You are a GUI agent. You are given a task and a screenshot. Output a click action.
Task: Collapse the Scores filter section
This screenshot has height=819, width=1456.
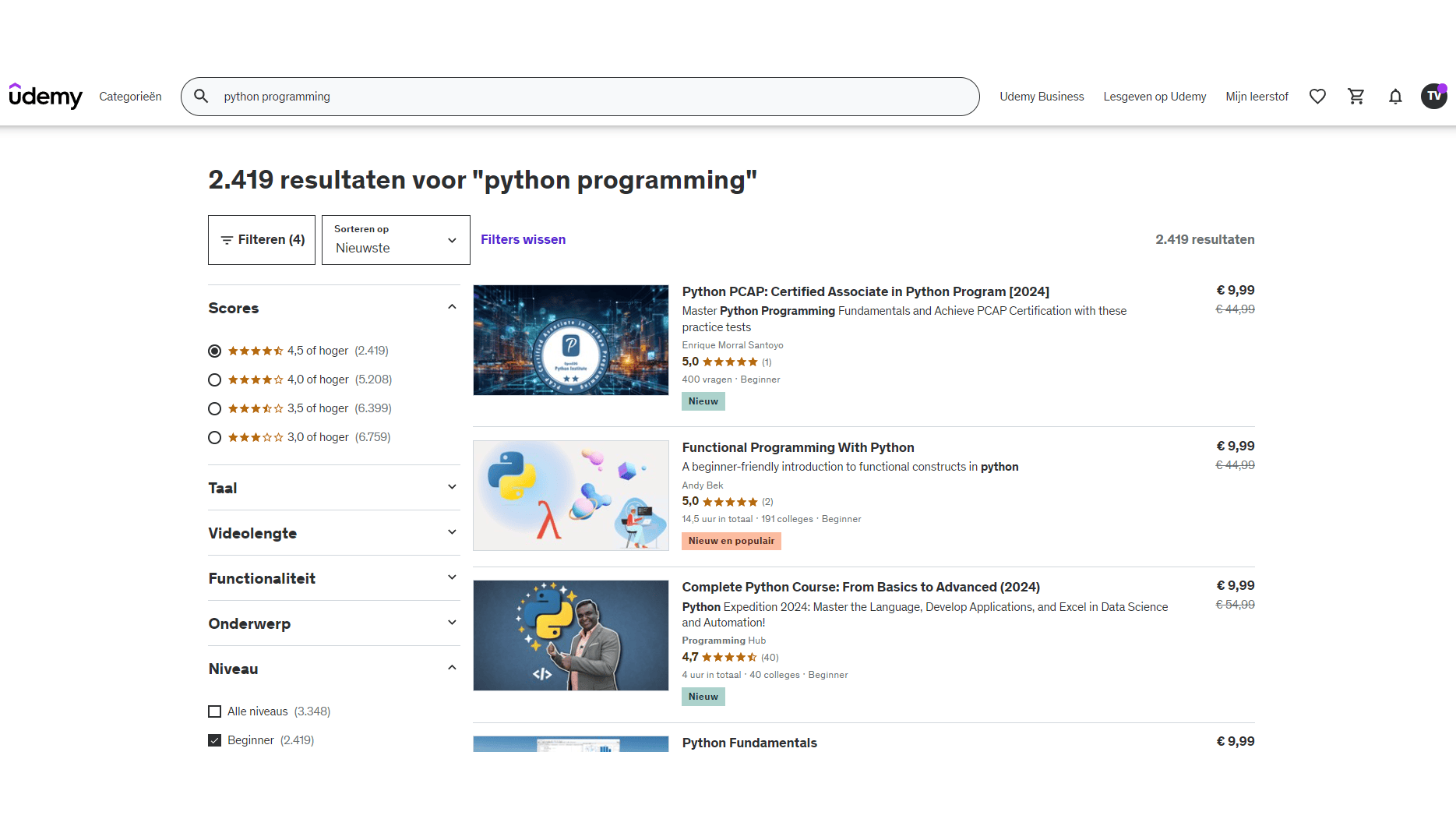coord(451,306)
